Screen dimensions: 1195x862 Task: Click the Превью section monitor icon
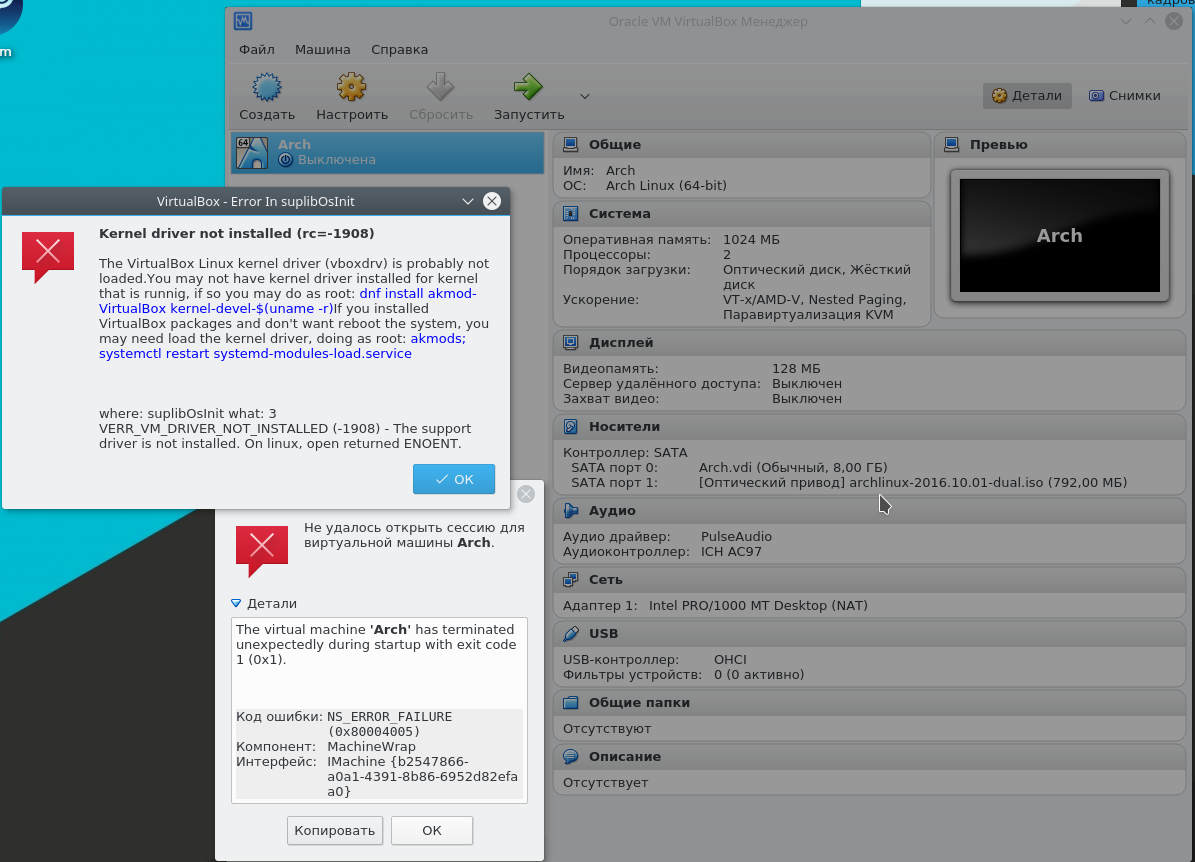(951, 144)
